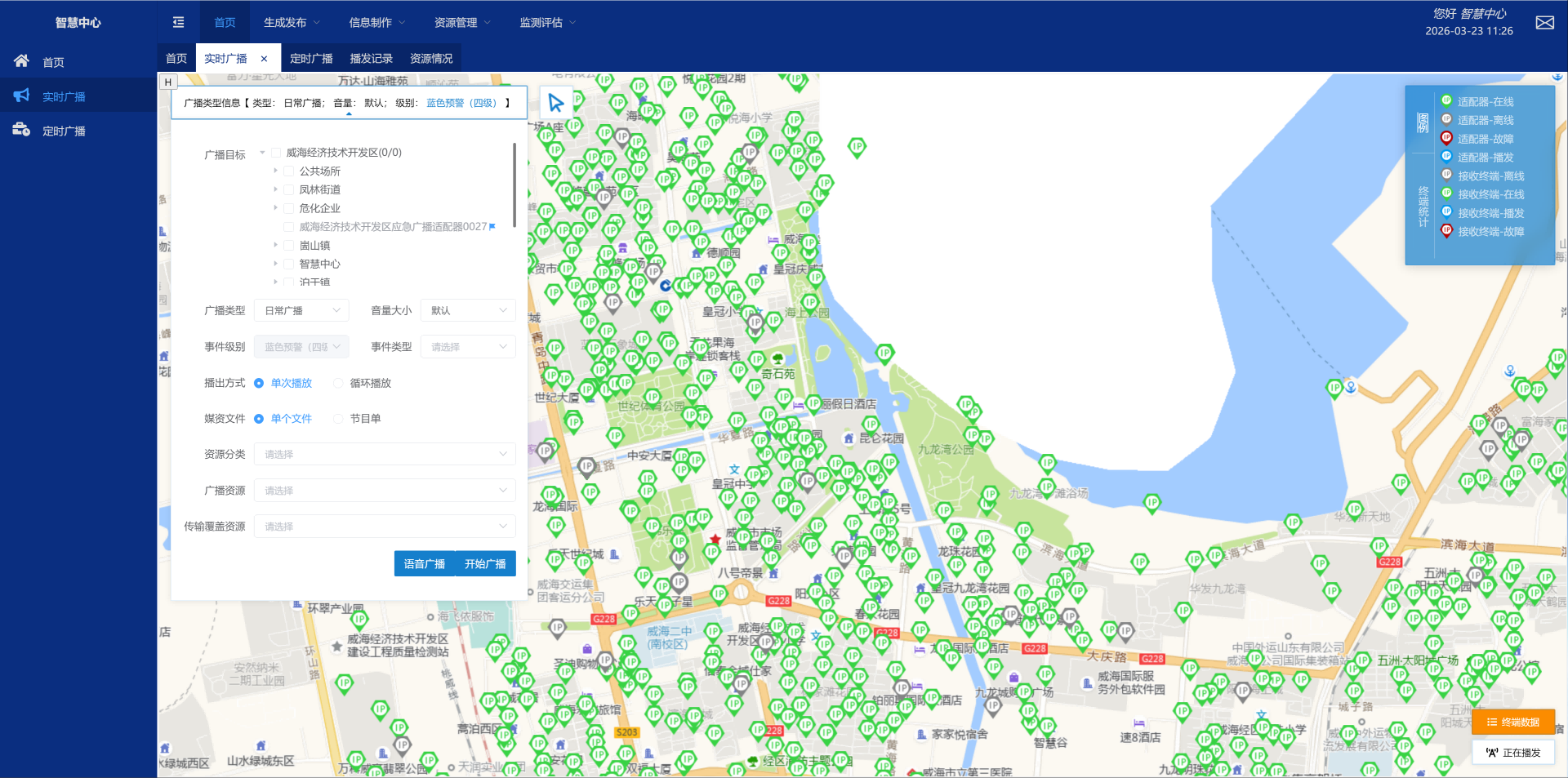
Task: Open the 监测评估 top menu
Action: click(547, 23)
